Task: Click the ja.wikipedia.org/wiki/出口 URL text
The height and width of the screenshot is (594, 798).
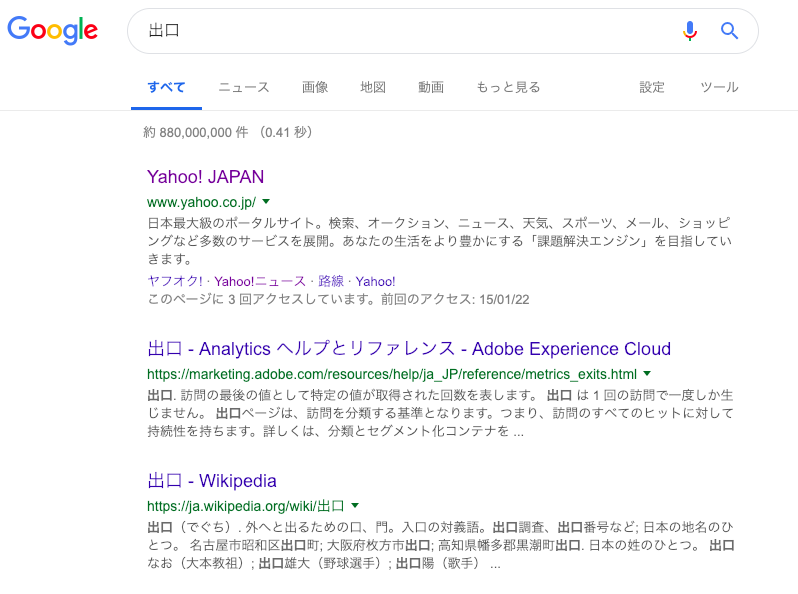Action: click(x=246, y=506)
